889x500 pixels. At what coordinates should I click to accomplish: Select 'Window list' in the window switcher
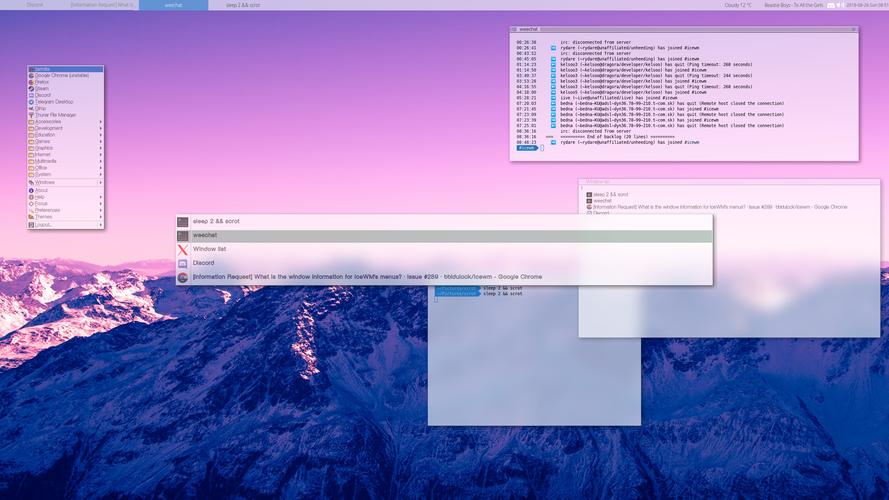[x=444, y=249]
